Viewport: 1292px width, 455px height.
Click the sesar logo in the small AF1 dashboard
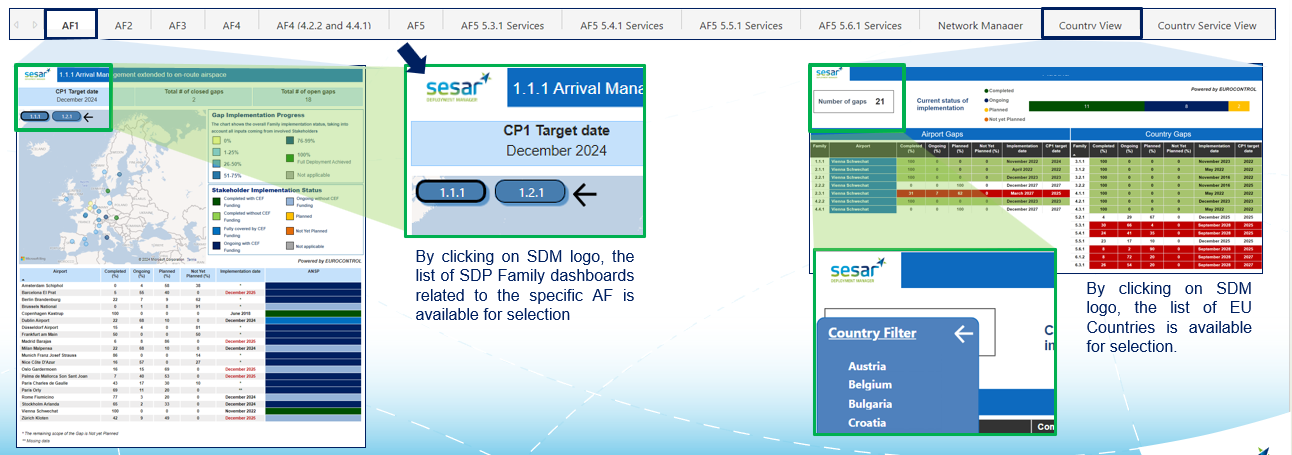pyautogui.click(x=36, y=74)
